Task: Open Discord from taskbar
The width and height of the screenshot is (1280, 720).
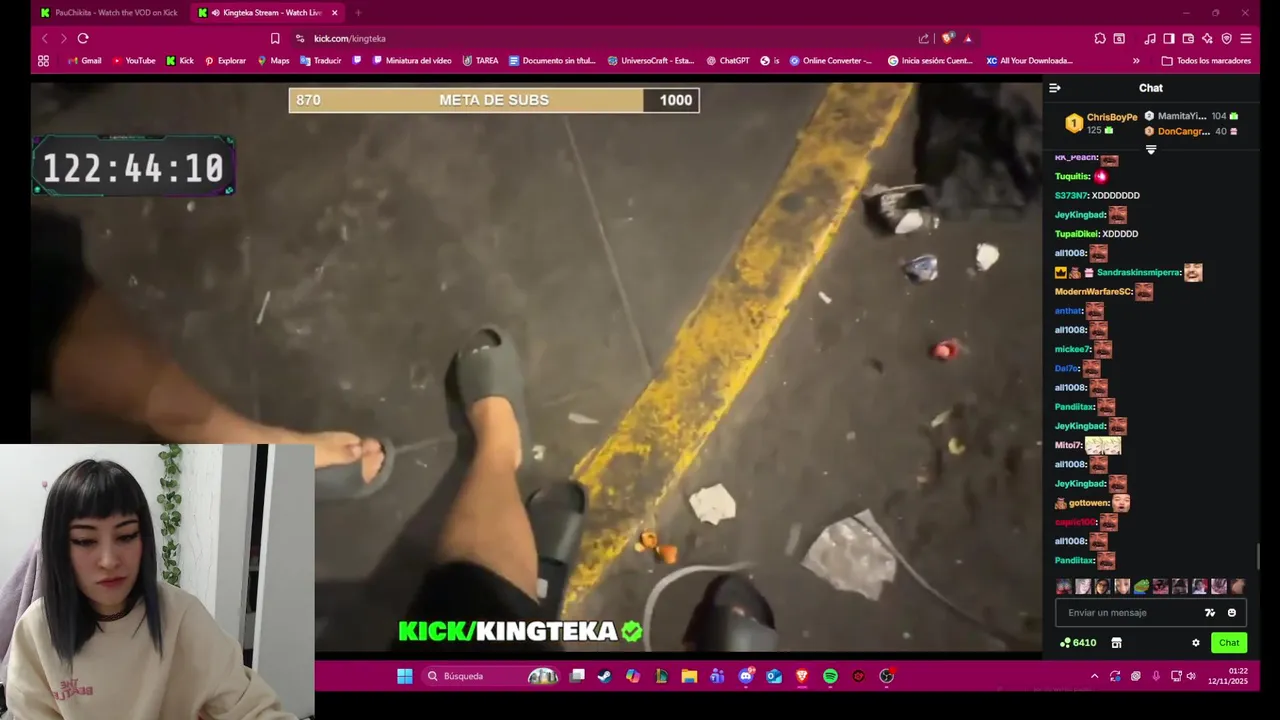Action: pos(746,676)
